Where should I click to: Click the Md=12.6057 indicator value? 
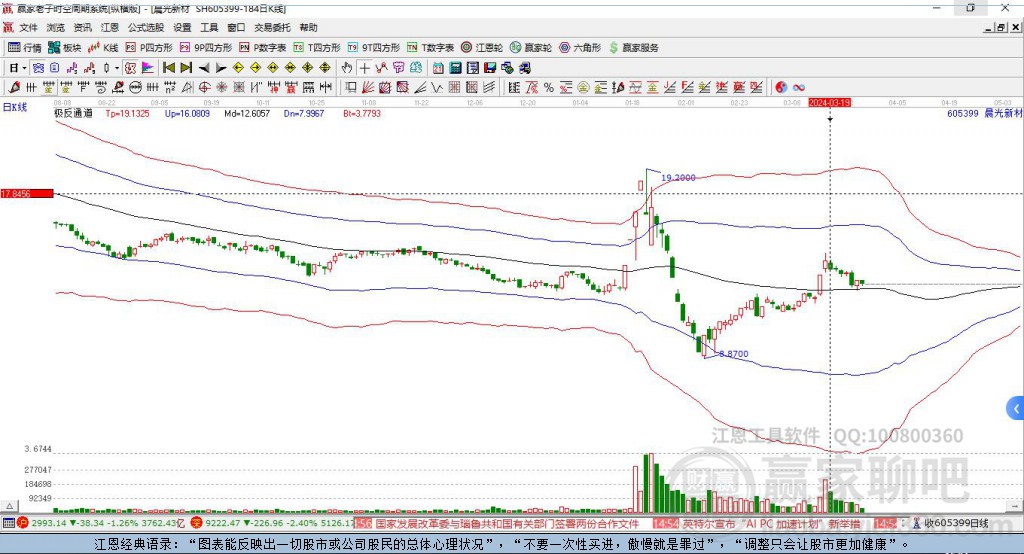pos(247,113)
